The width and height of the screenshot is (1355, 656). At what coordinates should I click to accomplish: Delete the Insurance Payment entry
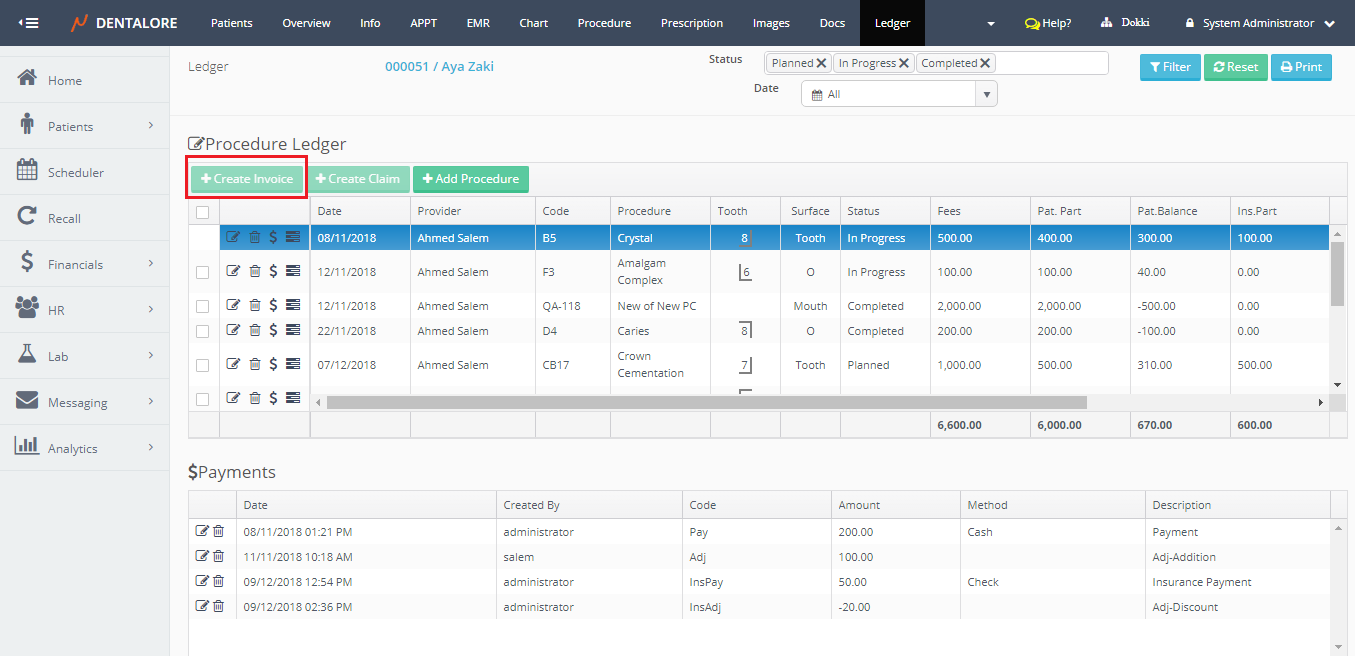pyautogui.click(x=218, y=581)
